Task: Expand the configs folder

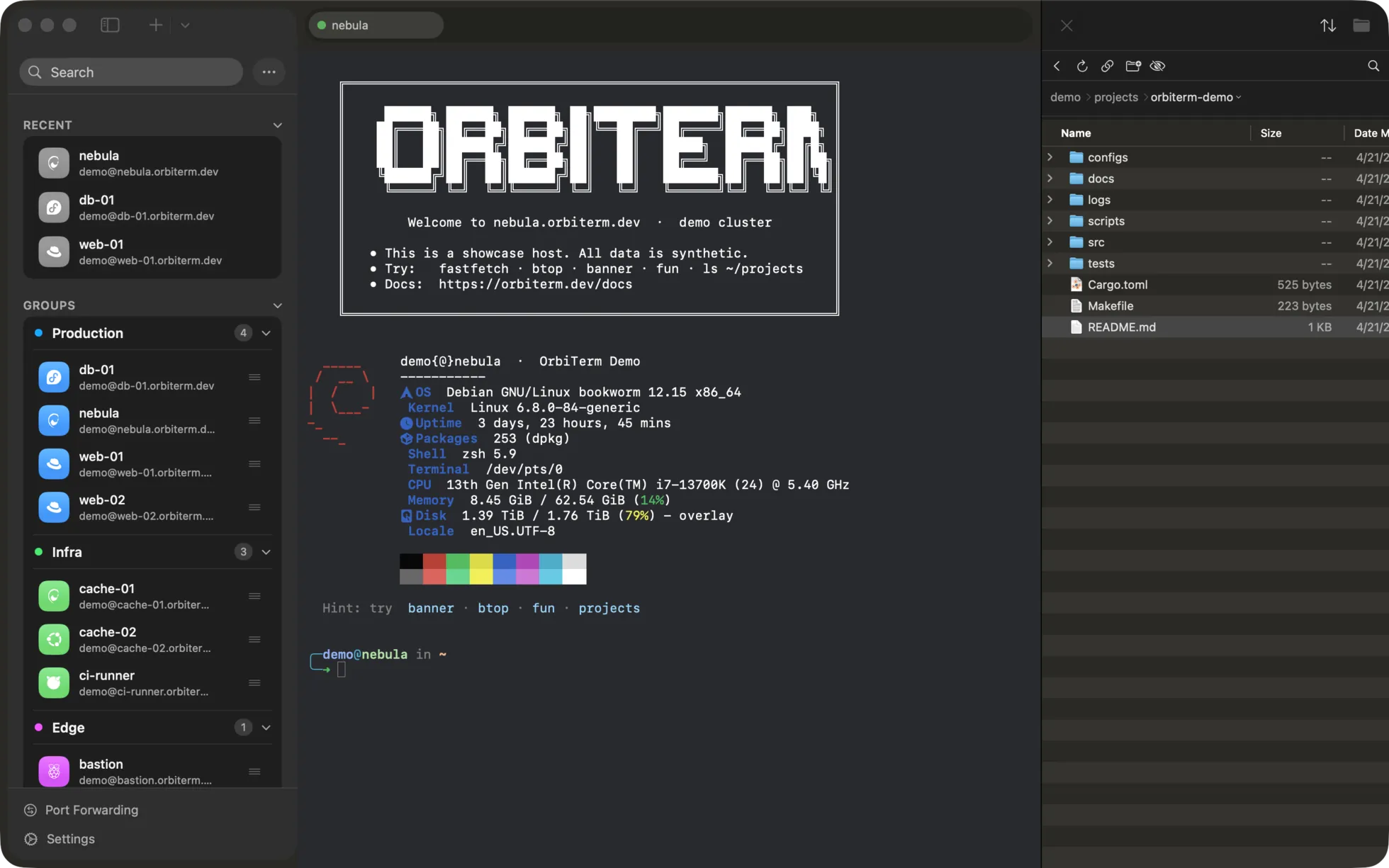Action: point(1050,157)
